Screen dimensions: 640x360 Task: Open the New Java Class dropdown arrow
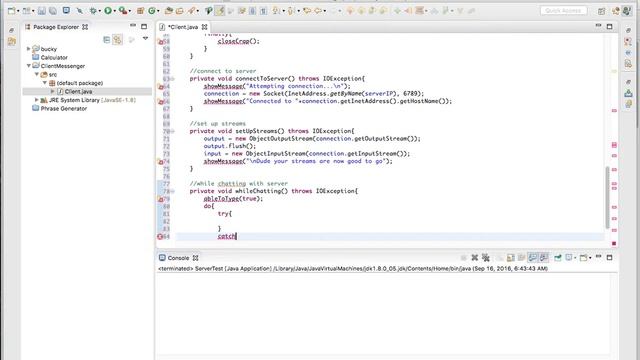click(158, 11)
